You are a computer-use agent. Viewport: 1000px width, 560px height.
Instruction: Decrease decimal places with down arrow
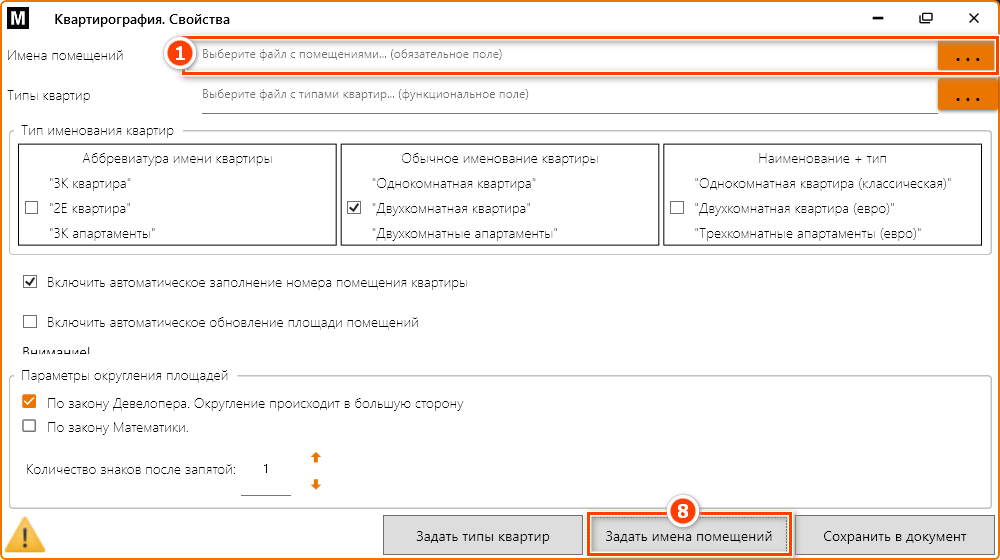(x=316, y=485)
